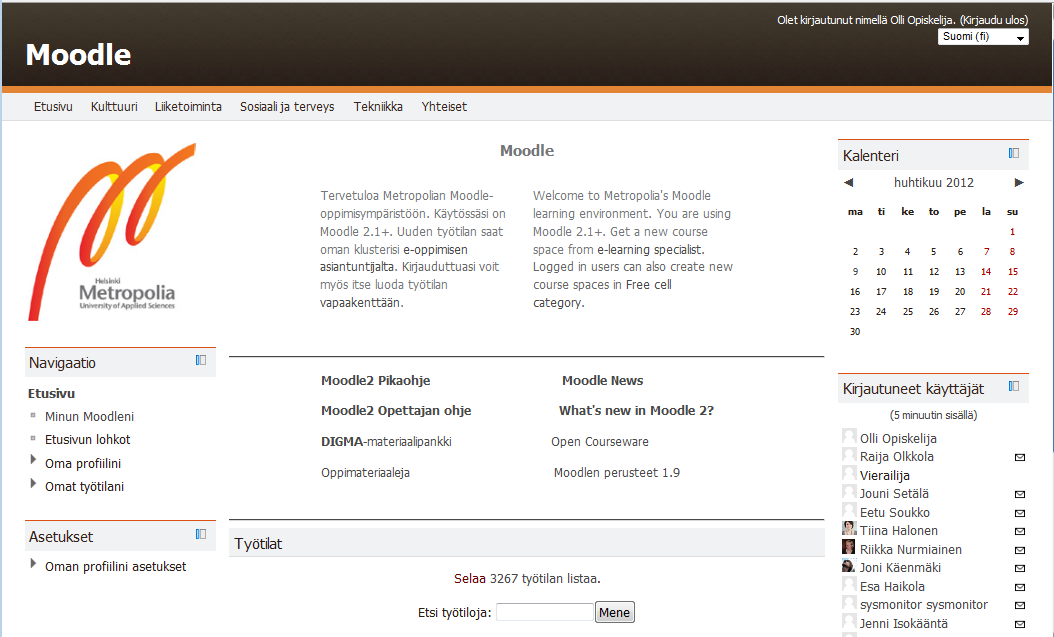Open Oppimateriaaleja link
Viewport: 1054px width, 637px height.
point(365,473)
